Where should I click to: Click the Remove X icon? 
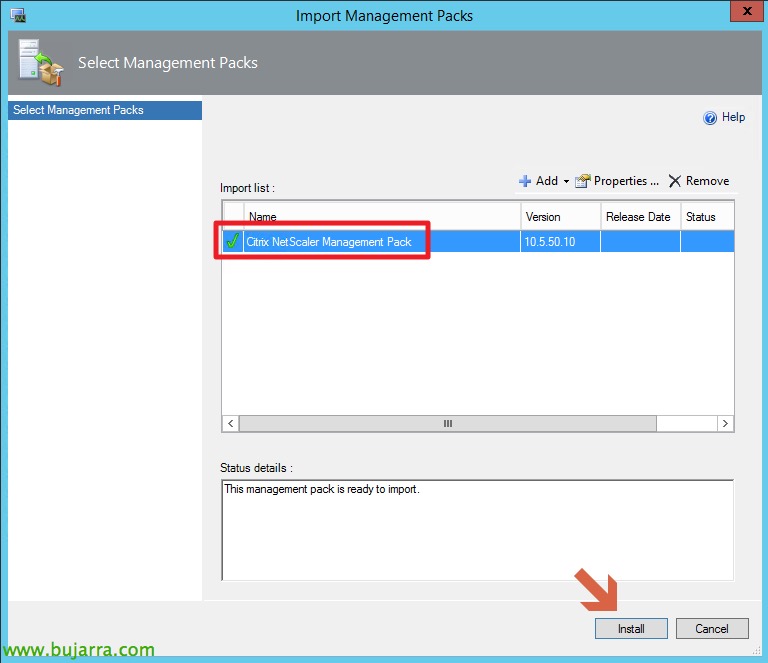pos(675,181)
